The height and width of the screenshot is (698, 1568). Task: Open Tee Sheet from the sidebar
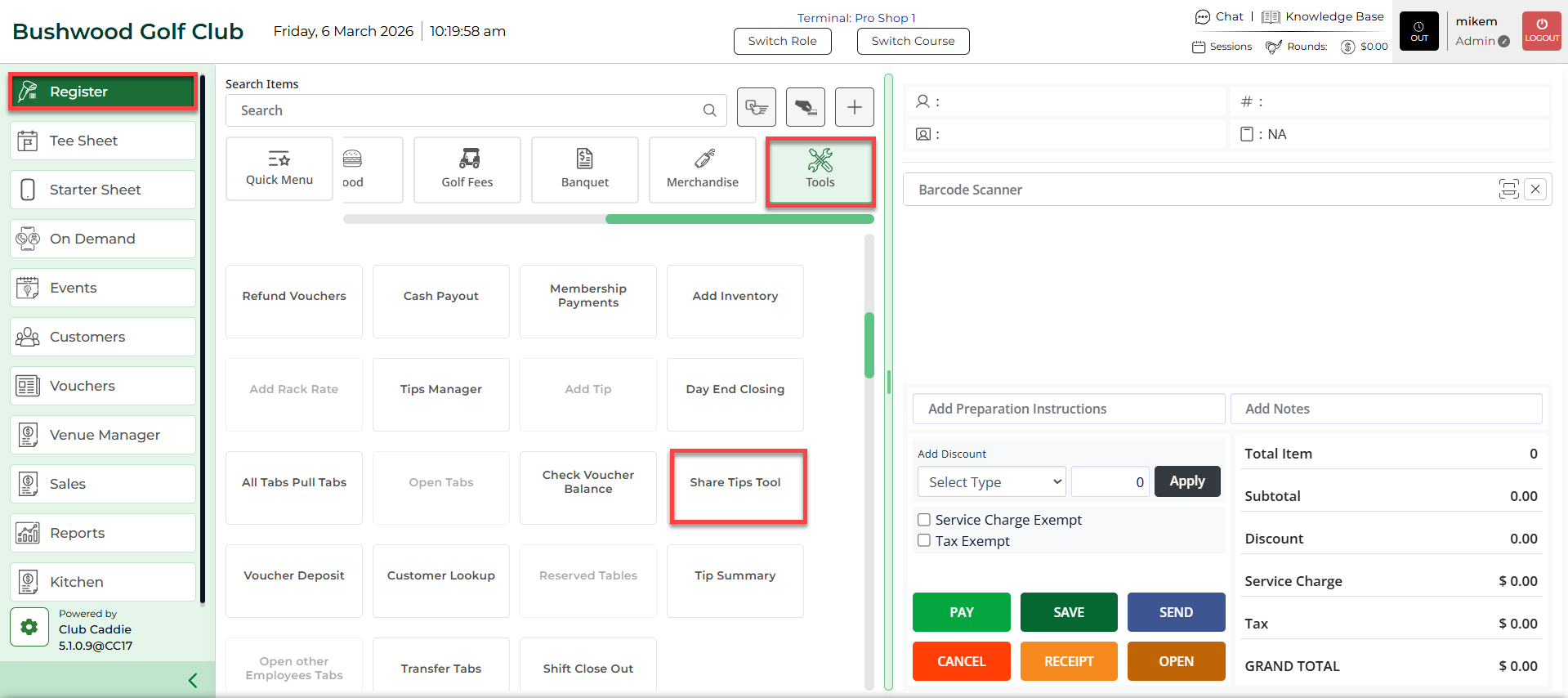click(x=103, y=141)
